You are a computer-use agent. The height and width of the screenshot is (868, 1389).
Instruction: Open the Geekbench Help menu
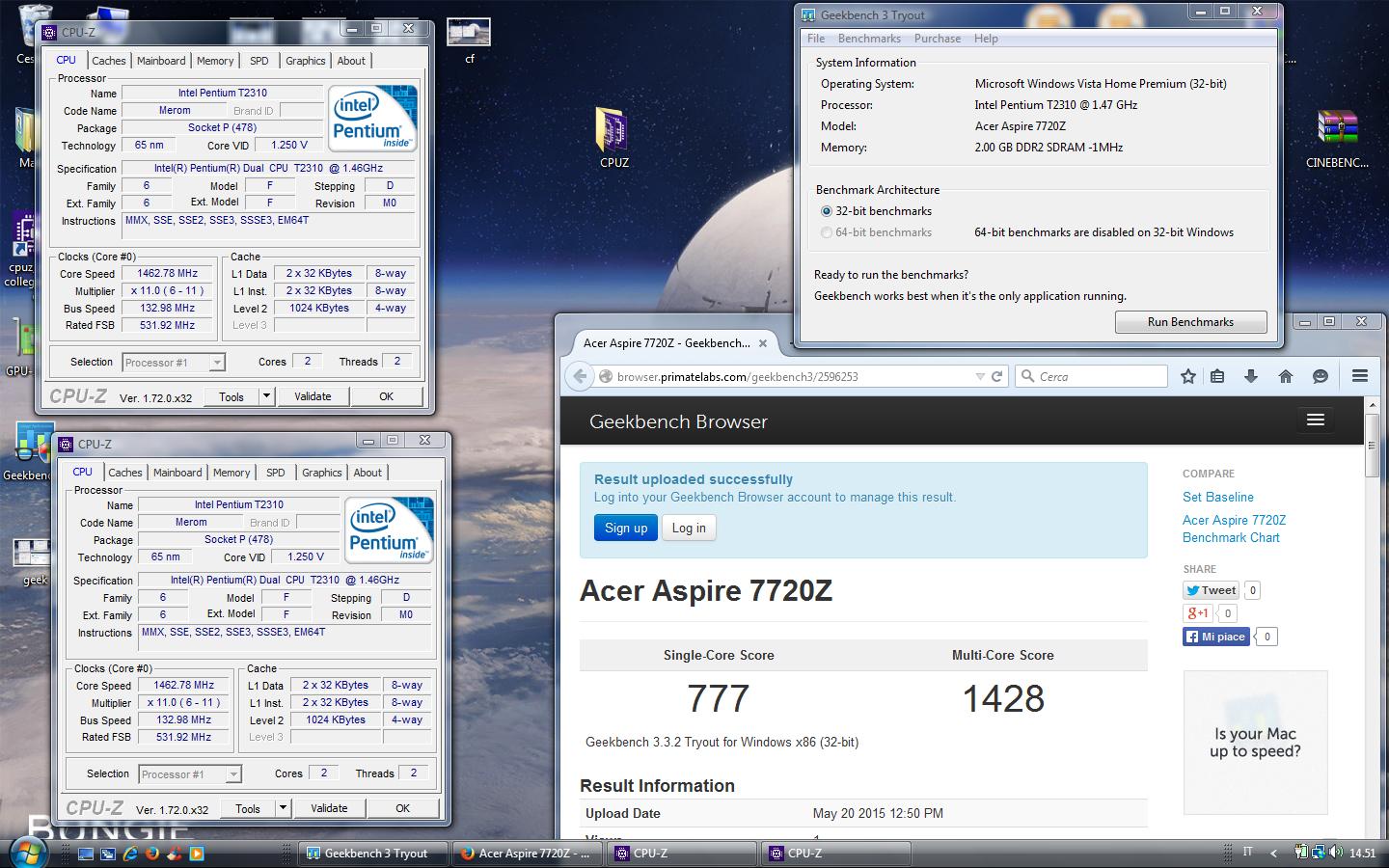[x=986, y=39]
